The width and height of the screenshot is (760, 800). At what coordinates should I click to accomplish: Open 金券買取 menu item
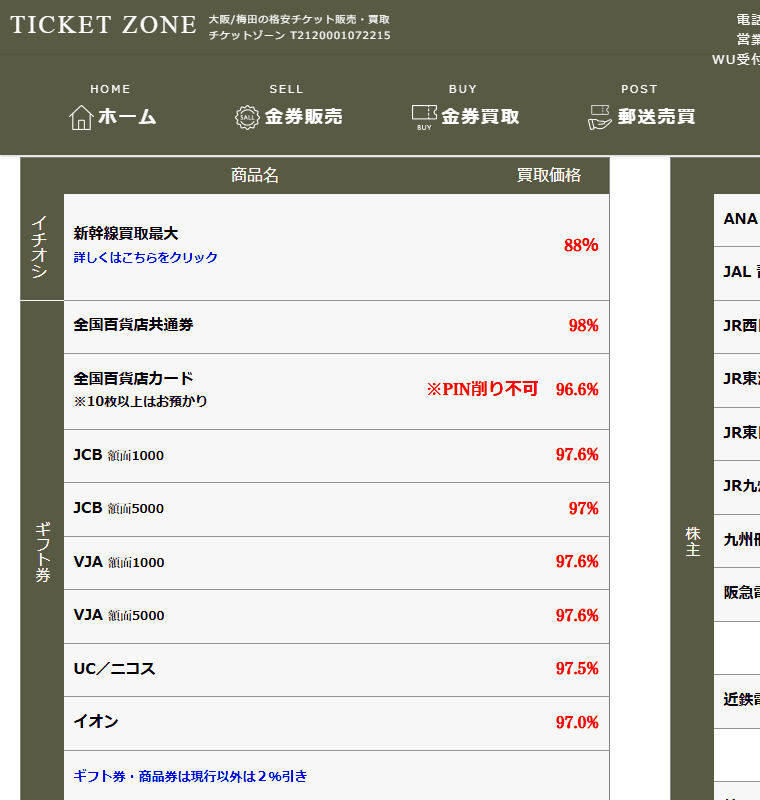point(480,117)
